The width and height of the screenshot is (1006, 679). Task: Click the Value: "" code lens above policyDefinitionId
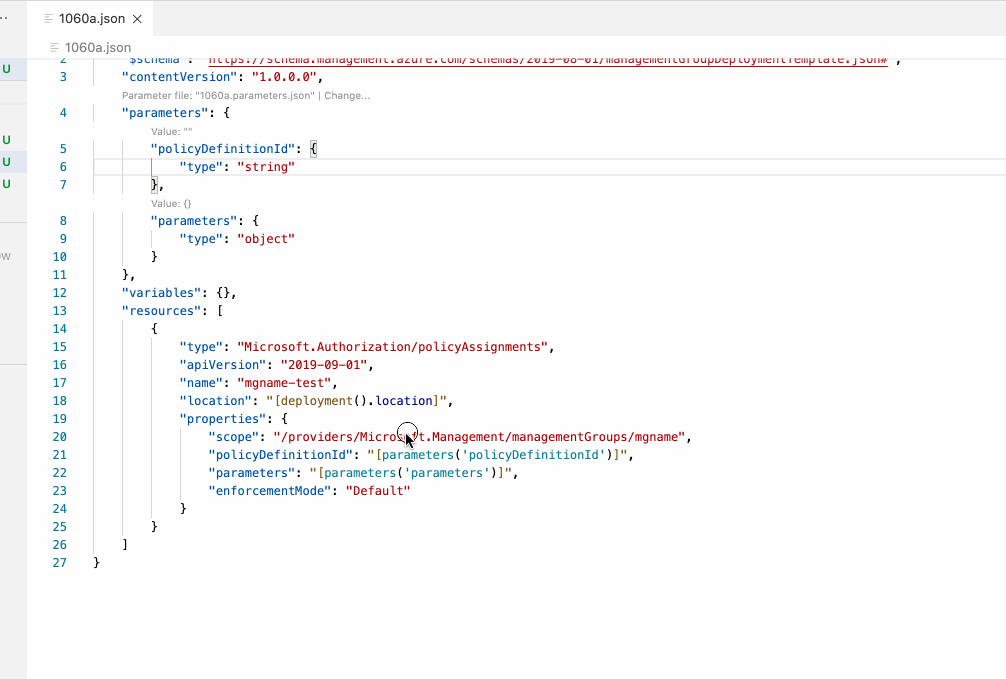[171, 132]
